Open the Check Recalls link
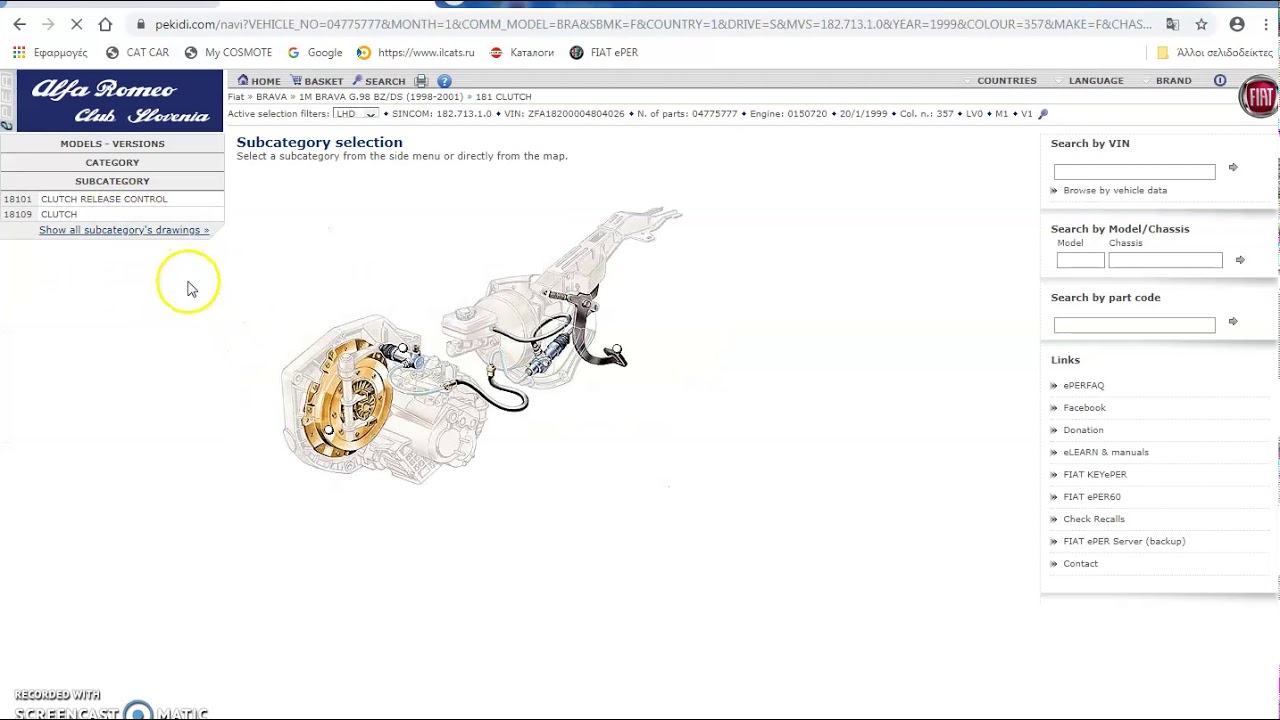The width and height of the screenshot is (1280, 720). pyautogui.click(x=1094, y=519)
